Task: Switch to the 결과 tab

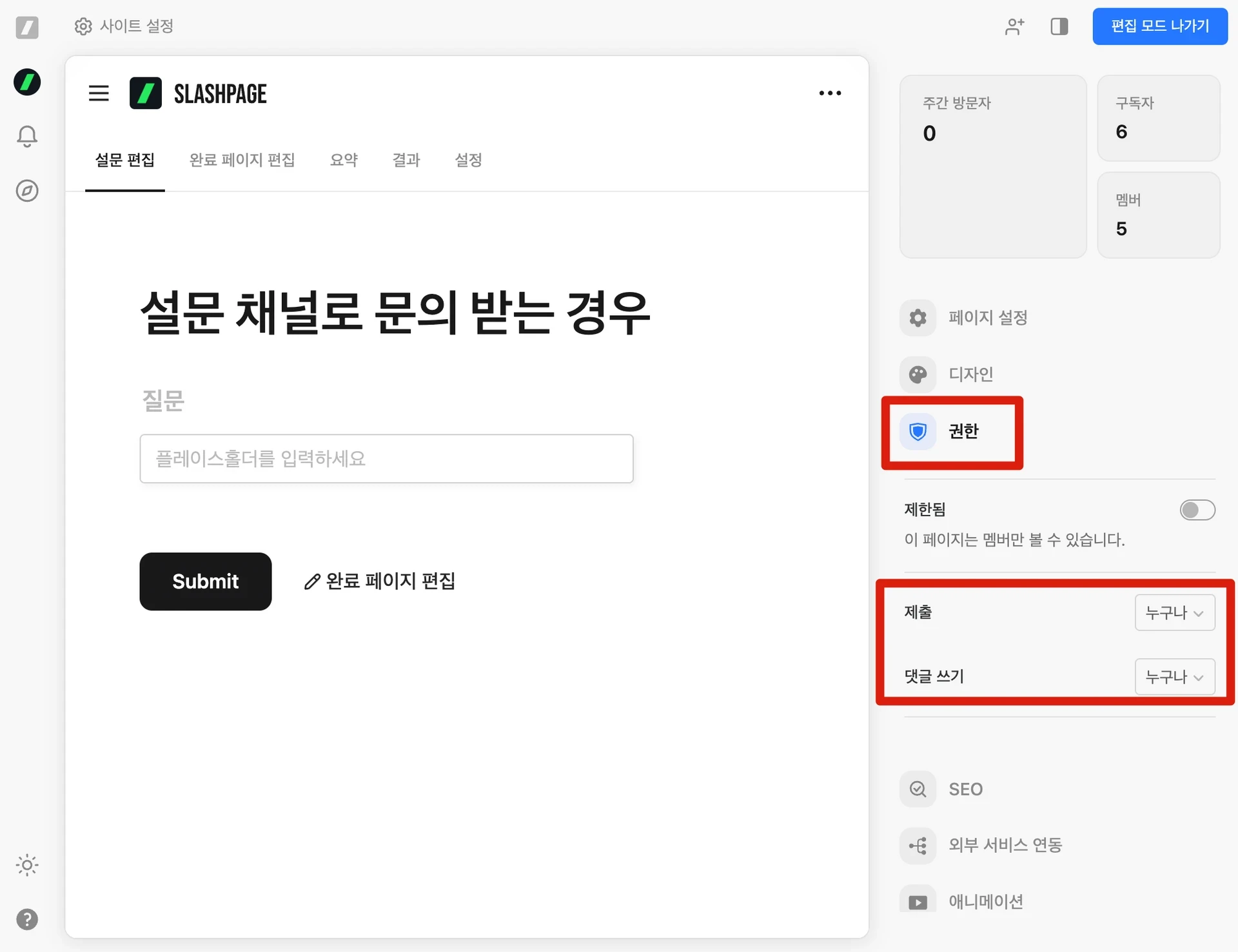Action: click(406, 160)
